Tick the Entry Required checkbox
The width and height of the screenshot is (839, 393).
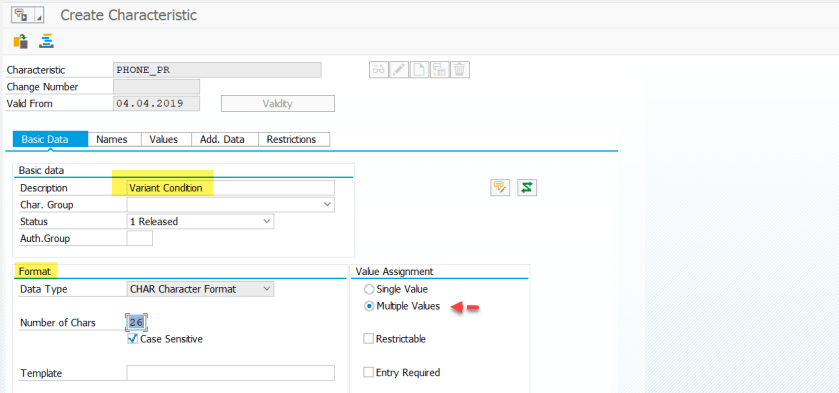point(368,372)
